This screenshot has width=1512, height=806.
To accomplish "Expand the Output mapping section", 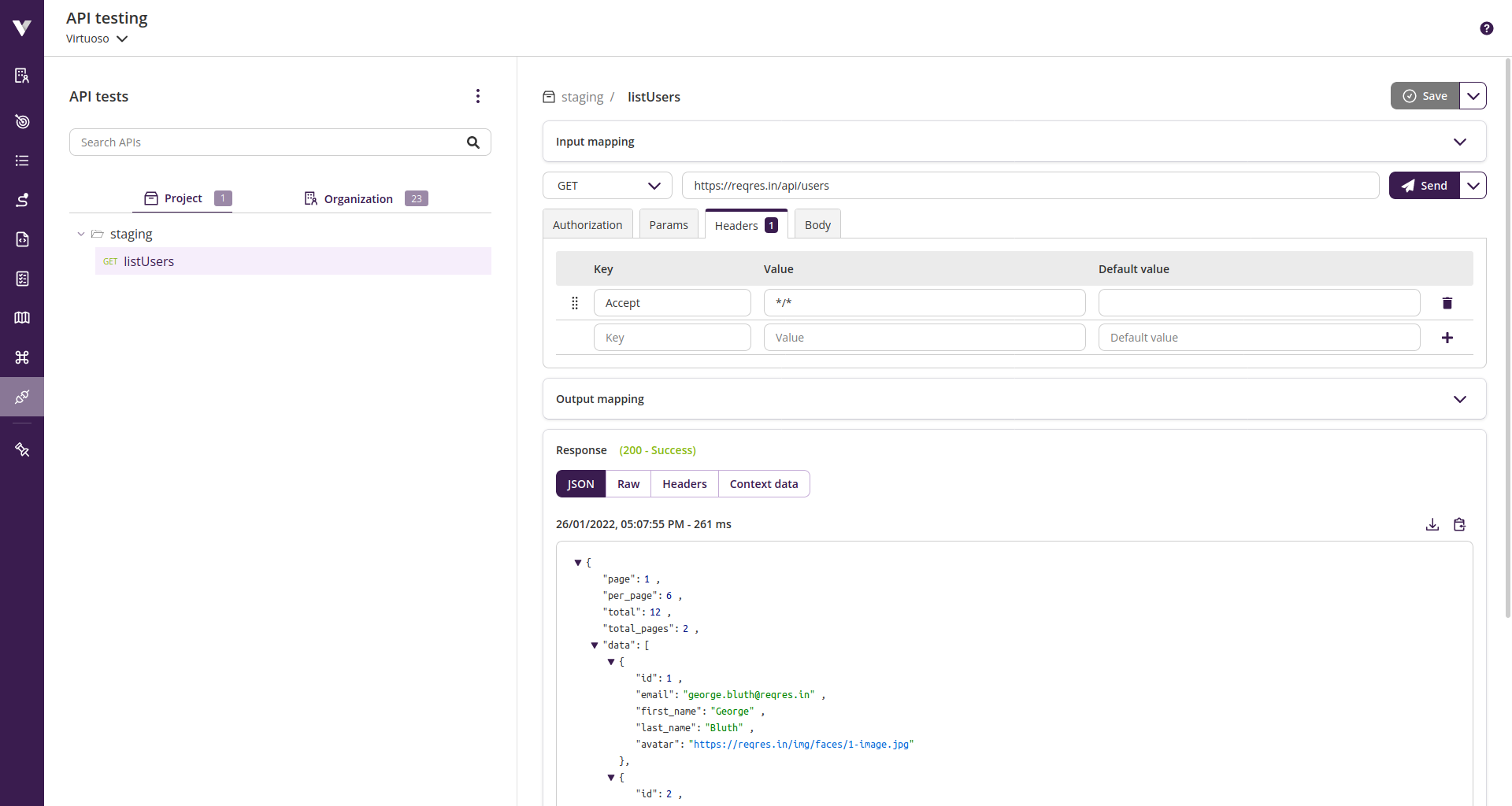I will (x=1461, y=398).
